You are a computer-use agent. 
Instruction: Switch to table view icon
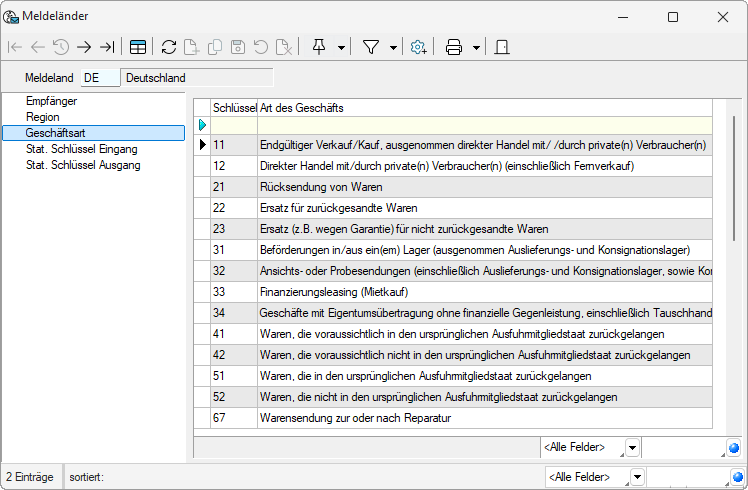tap(138, 47)
